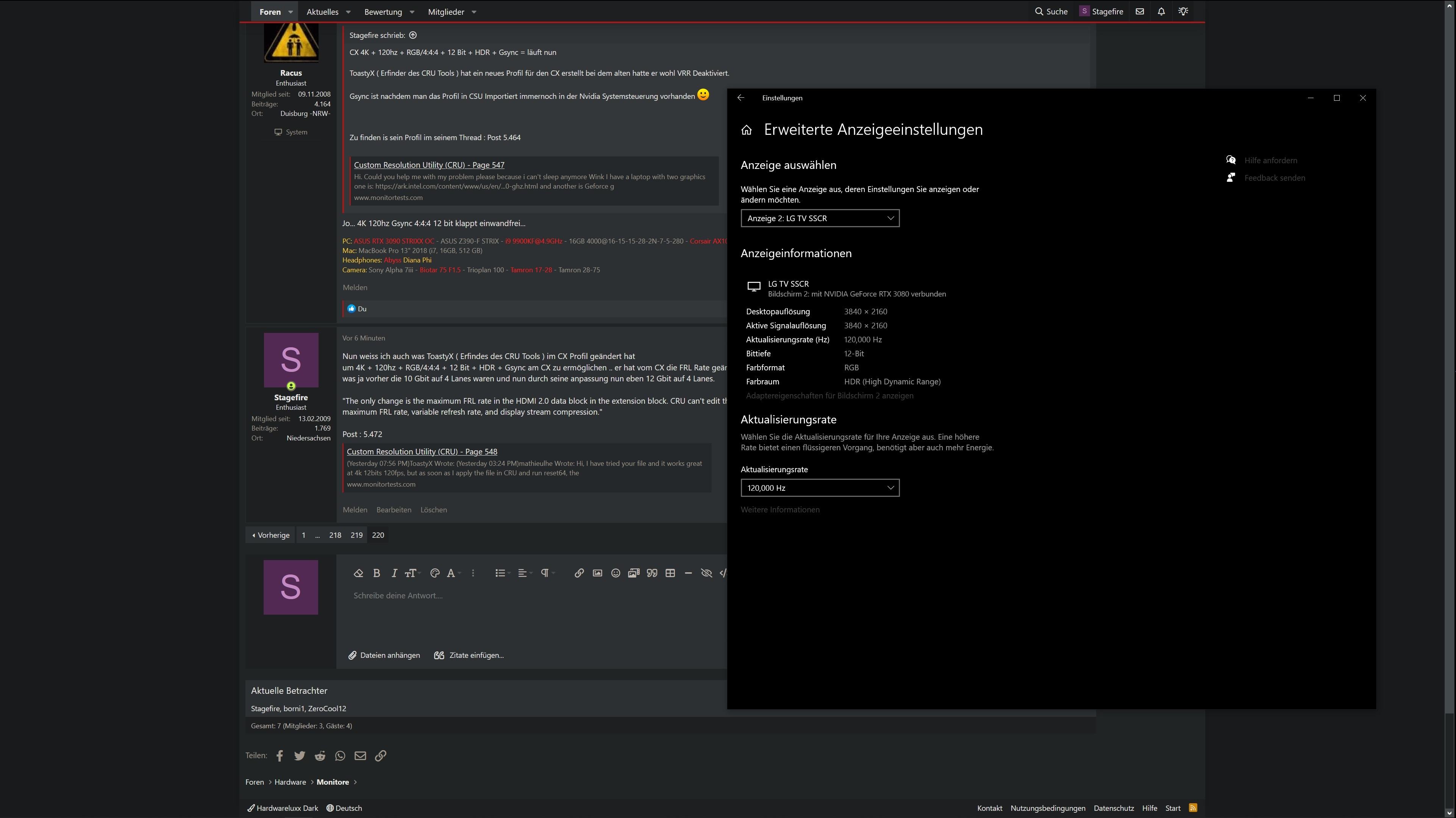Go to page 219 in pagination
1456x818 pixels.
pos(357,535)
